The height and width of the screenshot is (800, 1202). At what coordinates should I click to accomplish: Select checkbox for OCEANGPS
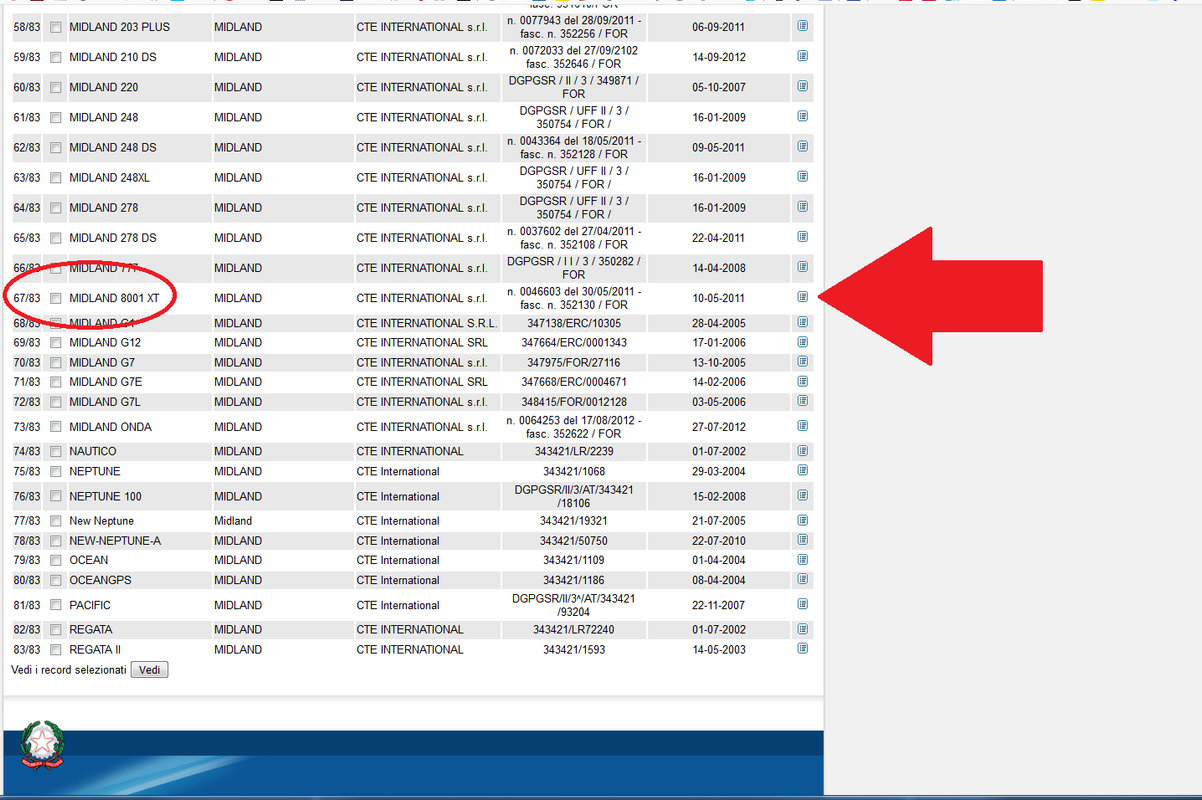[x=56, y=580]
